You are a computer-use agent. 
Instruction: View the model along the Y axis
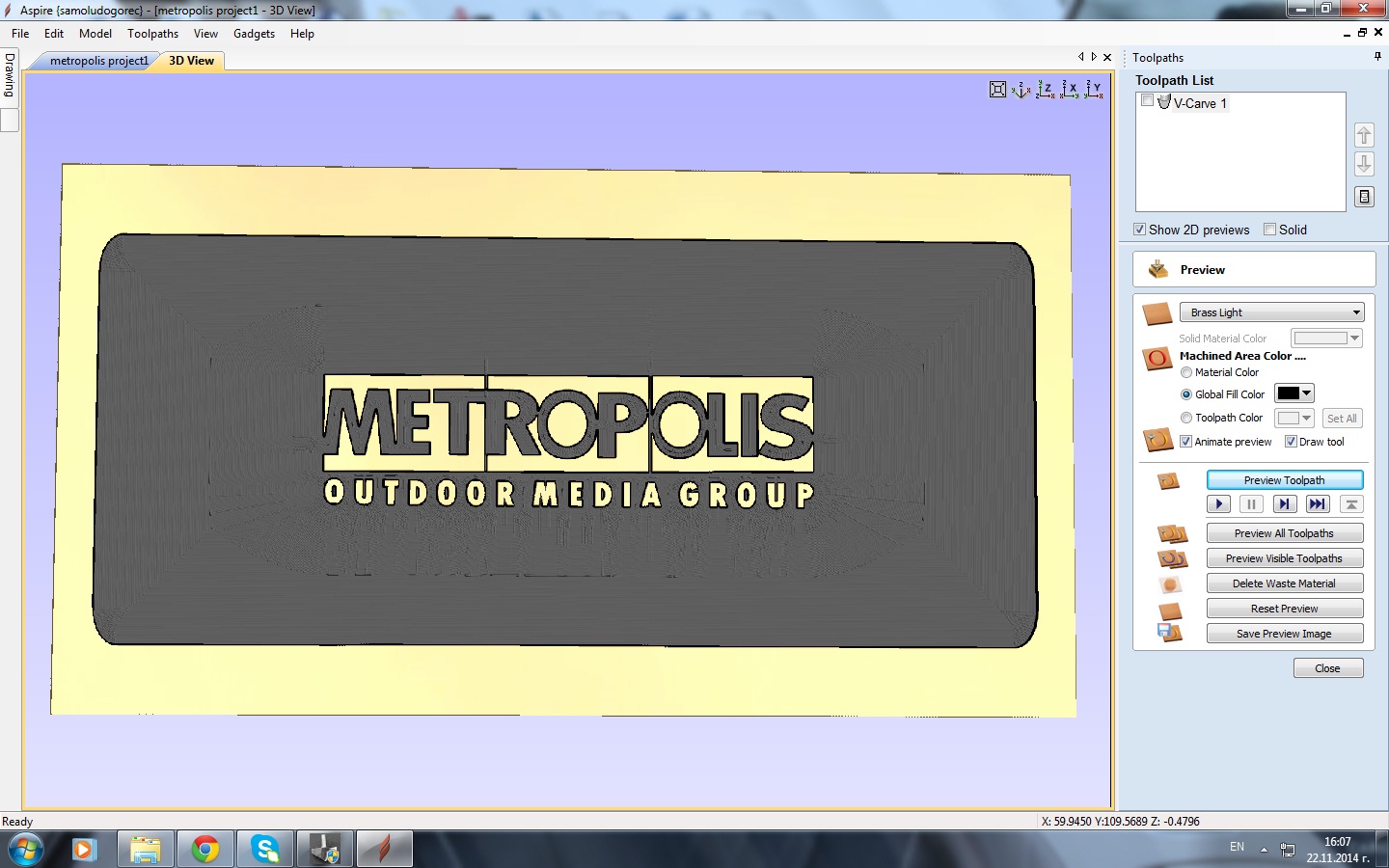pos(1094,90)
